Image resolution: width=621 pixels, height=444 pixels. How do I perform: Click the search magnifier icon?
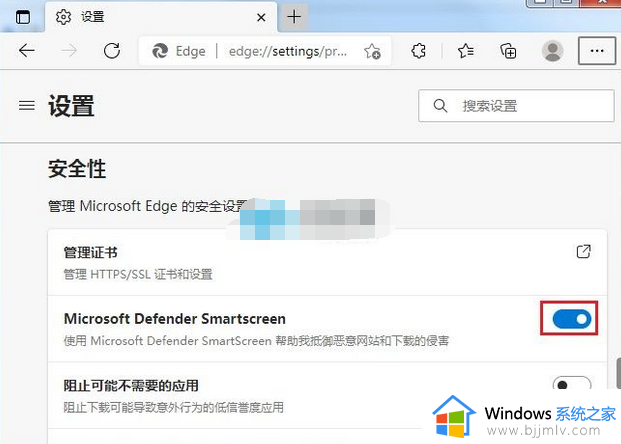440,106
